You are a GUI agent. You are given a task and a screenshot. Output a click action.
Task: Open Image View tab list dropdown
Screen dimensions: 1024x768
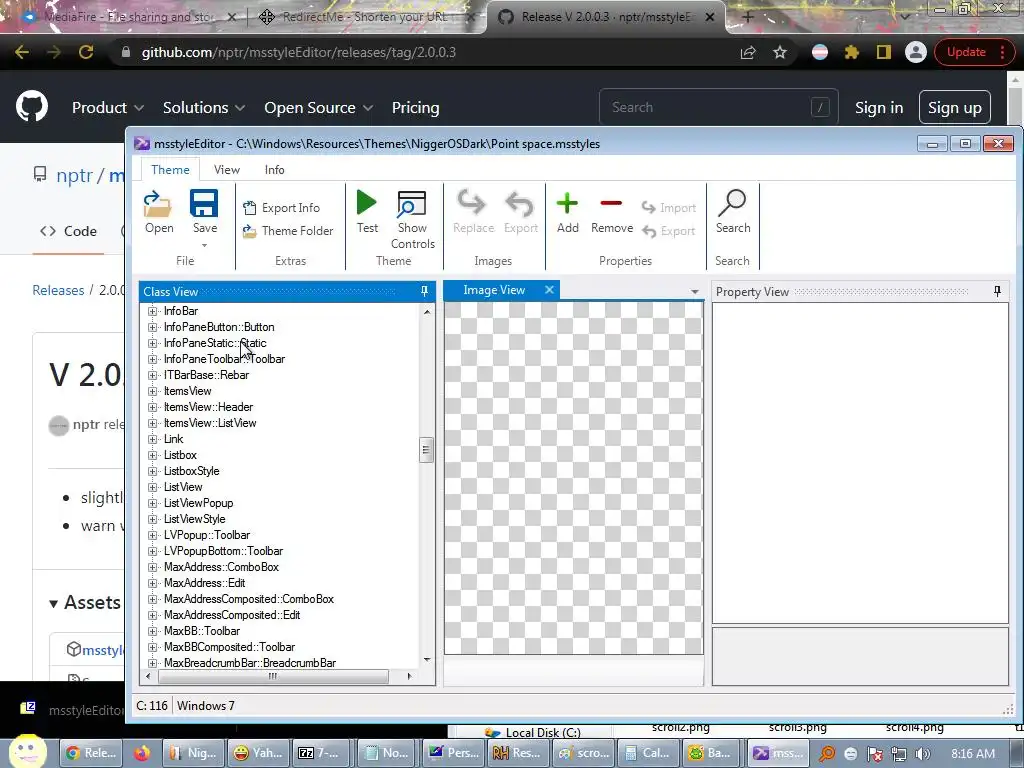(x=694, y=292)
